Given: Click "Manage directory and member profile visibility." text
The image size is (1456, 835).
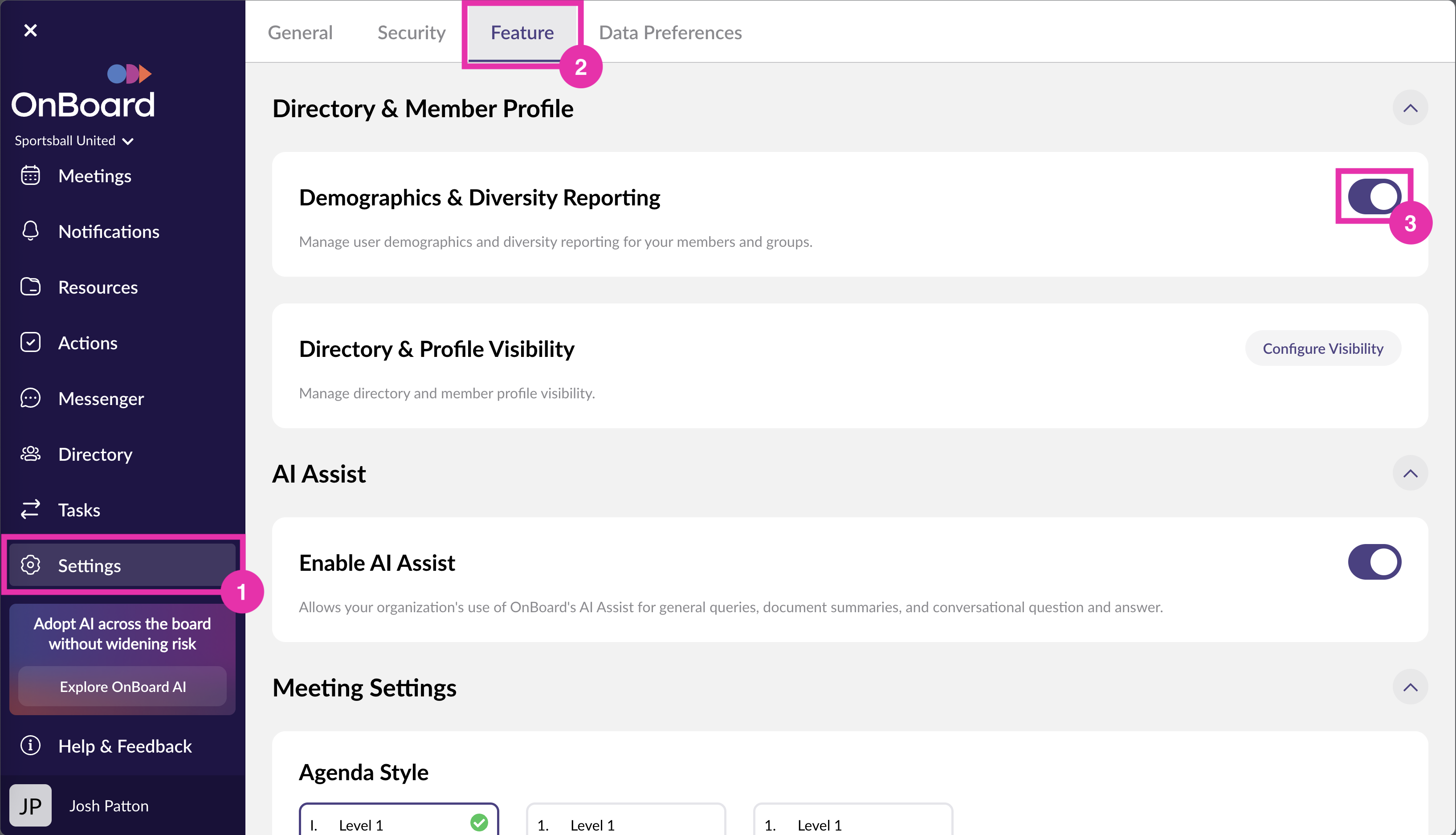Looking at the screenshot, I should click(x=447, y=393).
